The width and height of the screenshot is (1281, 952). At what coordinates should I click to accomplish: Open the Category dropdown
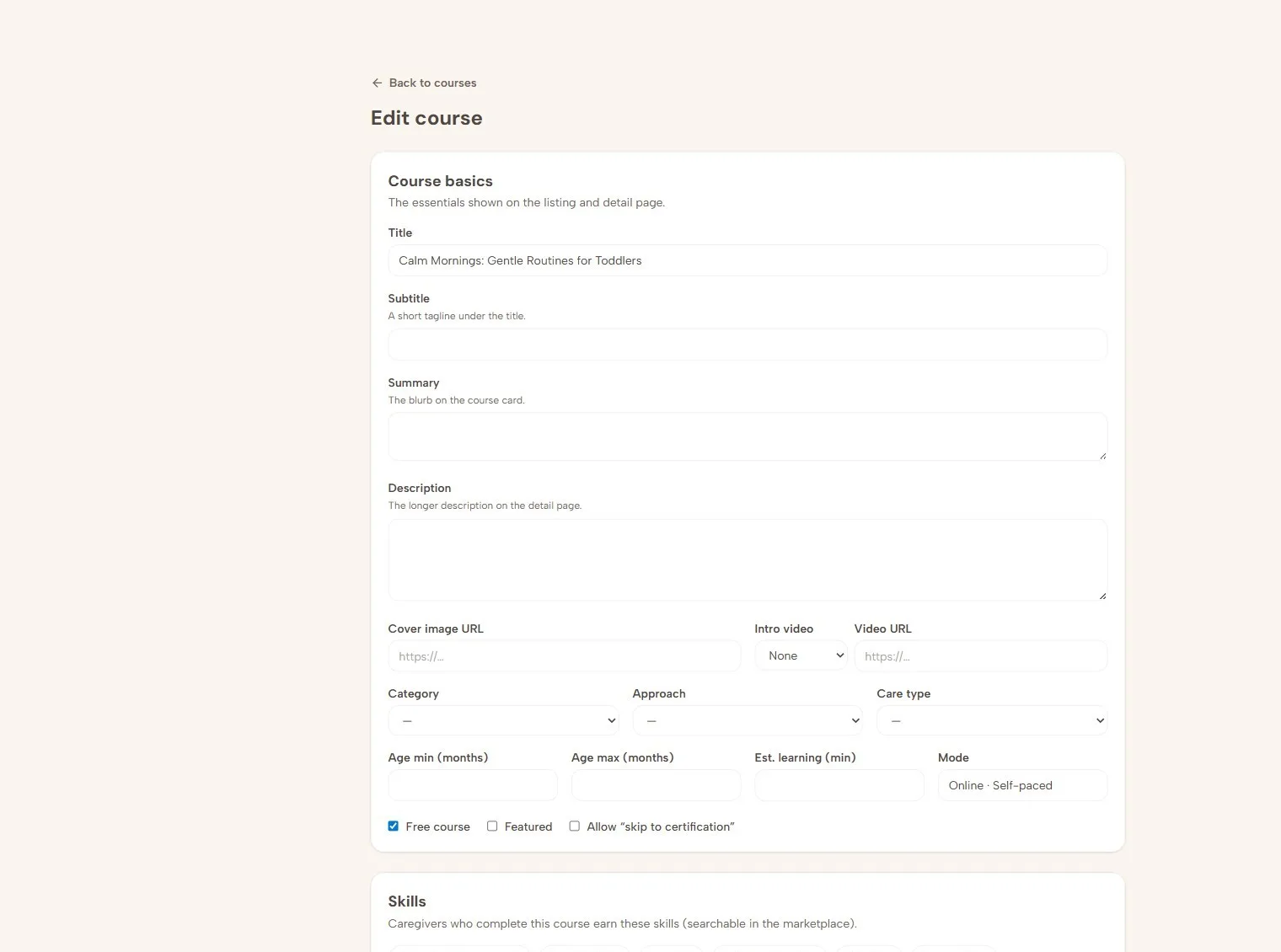pyautogui.click(x=503, y=720)
